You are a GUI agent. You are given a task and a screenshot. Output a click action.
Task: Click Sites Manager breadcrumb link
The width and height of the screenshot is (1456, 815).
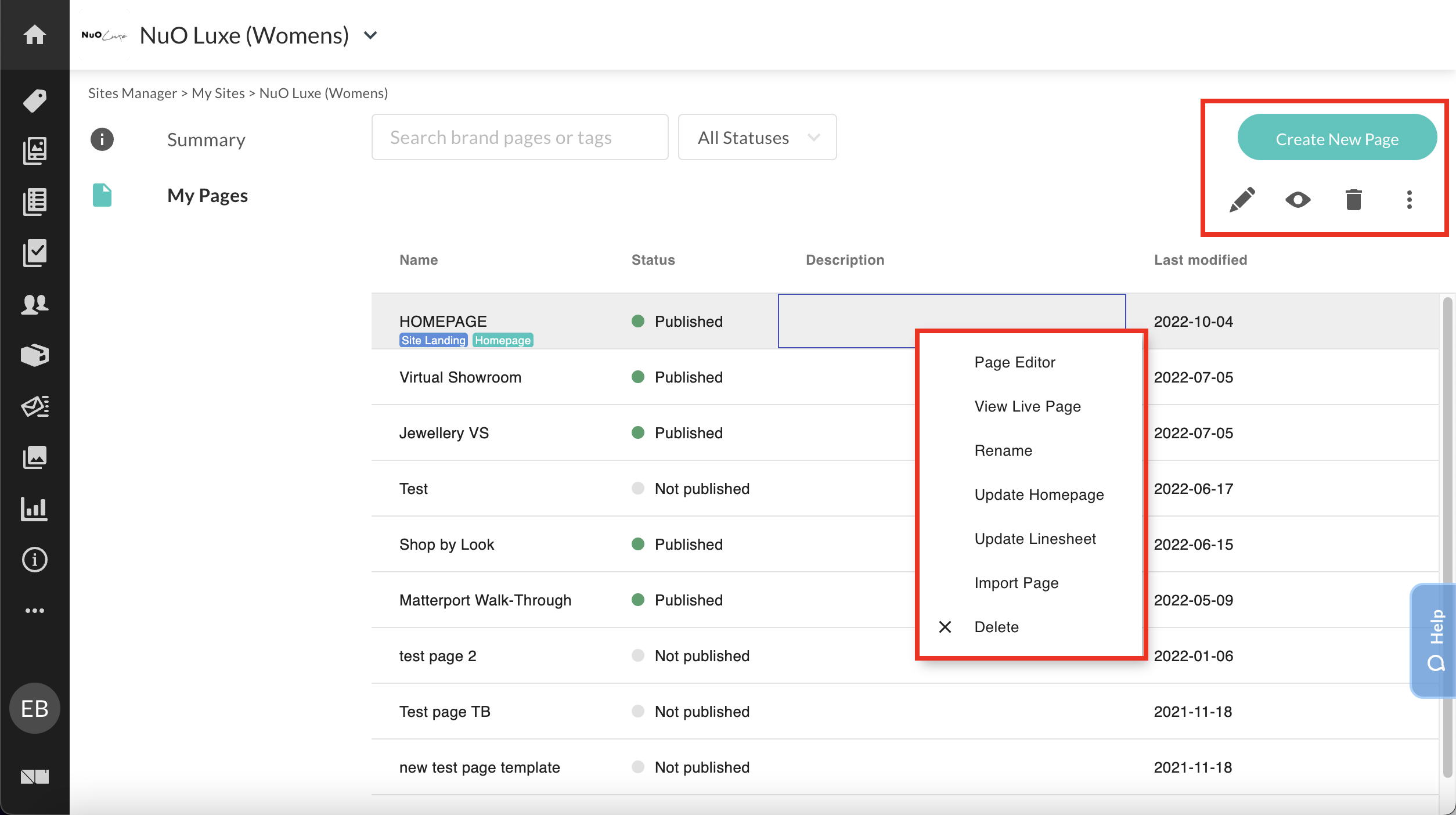tap(132, 93)
